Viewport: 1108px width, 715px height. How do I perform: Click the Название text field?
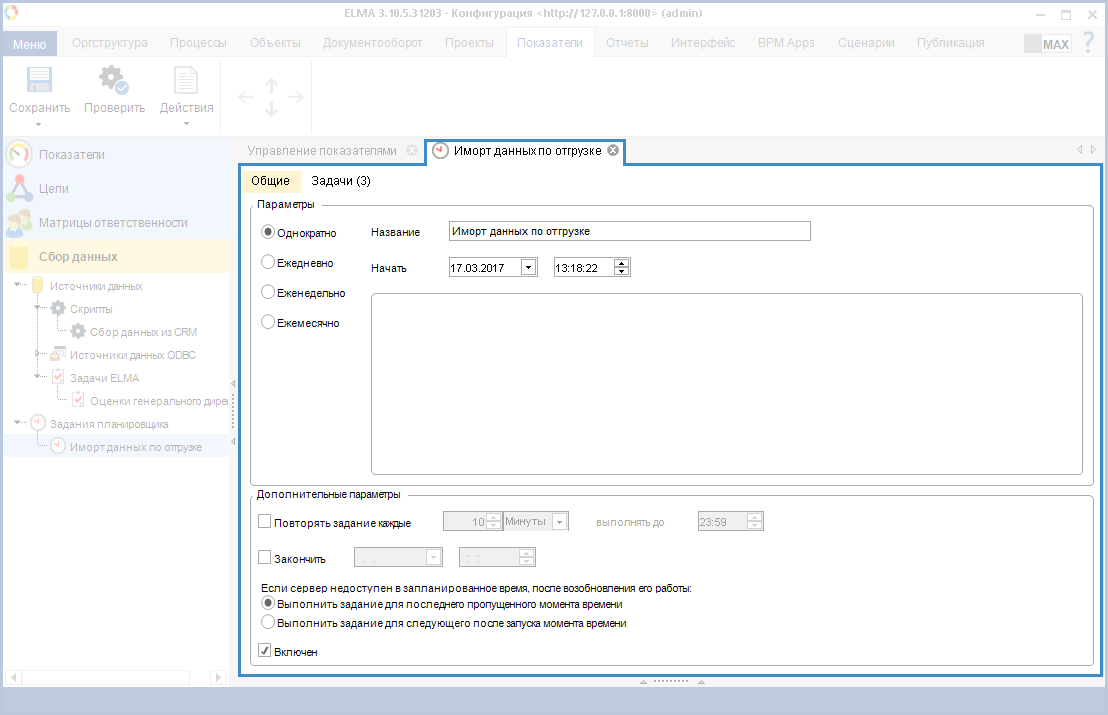(x=629, y=231)
